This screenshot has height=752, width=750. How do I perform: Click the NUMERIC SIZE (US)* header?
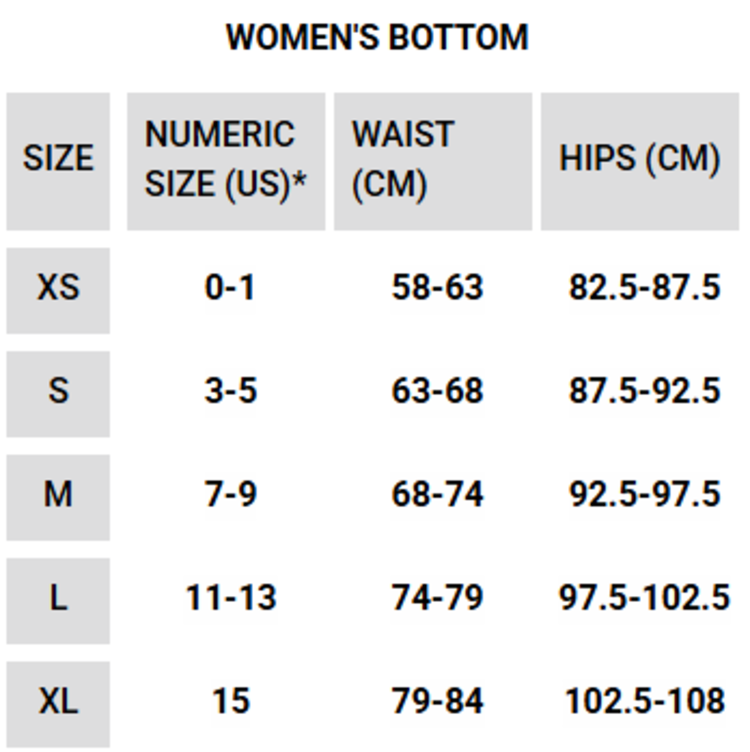click(x=226, y=160)
